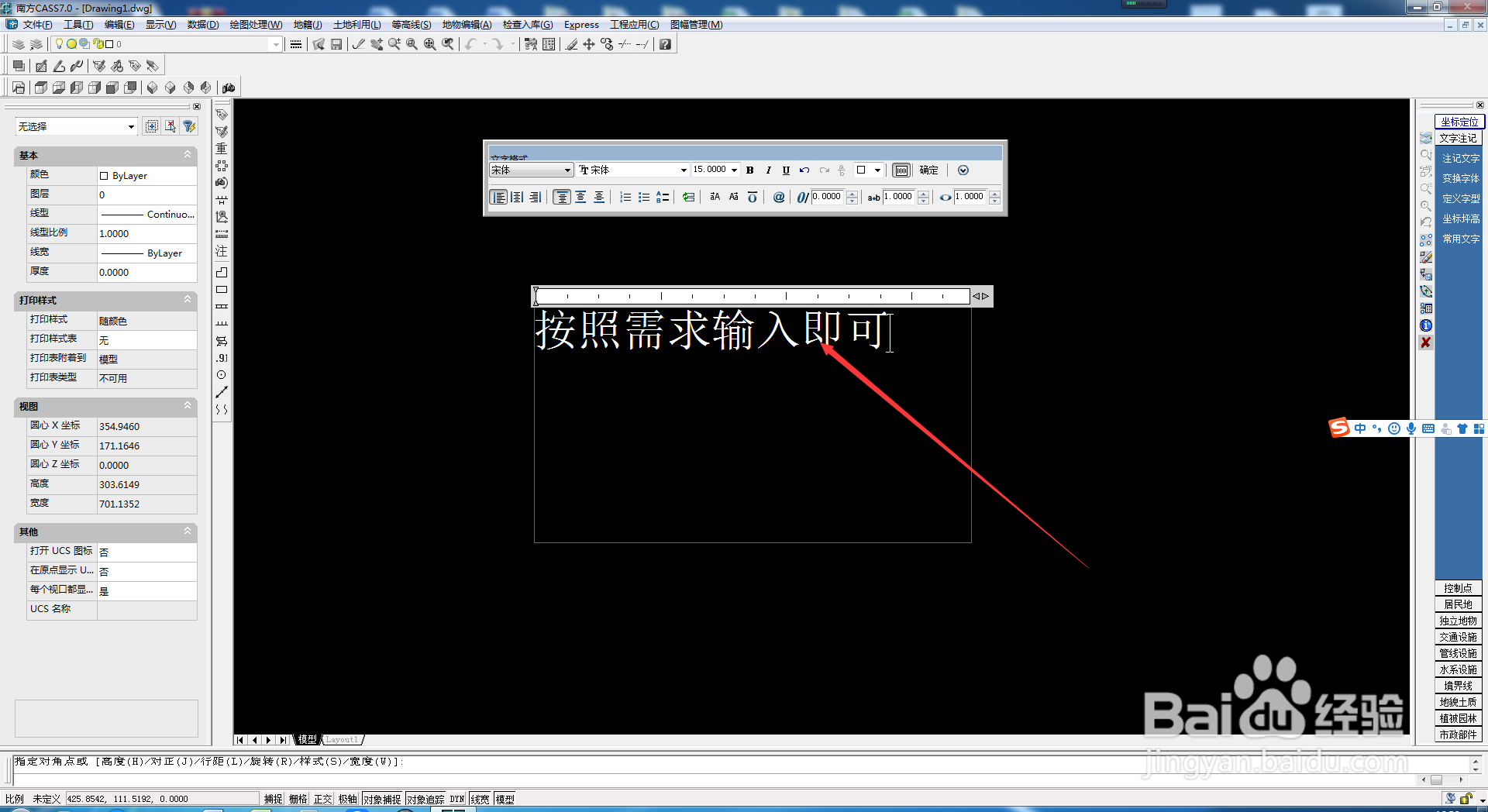Image resolution: width=1488 pixels, height=812 pixels.
Task: Click the 线型比例 value 1.0000 field
Action: 146,233
